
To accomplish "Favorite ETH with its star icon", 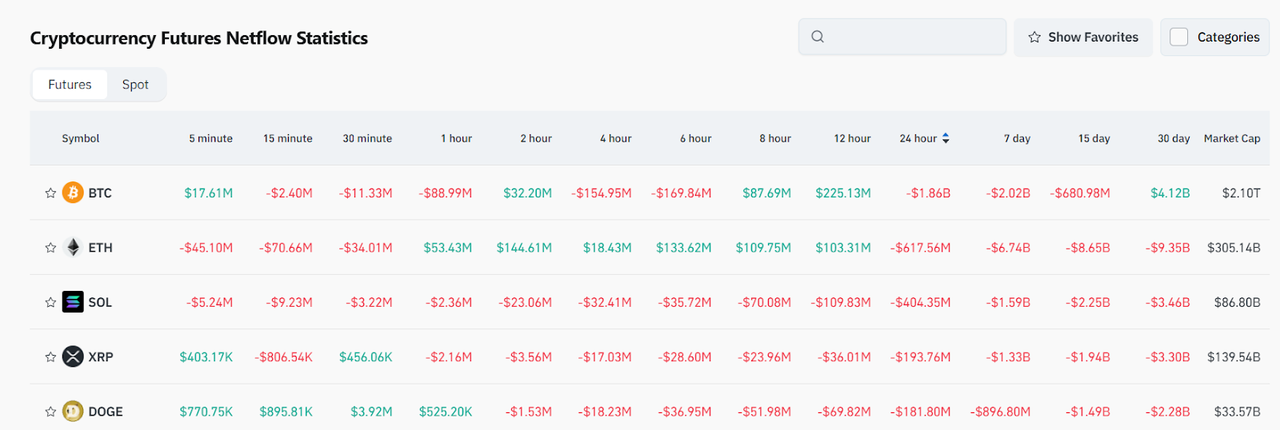I will (50, 247).
